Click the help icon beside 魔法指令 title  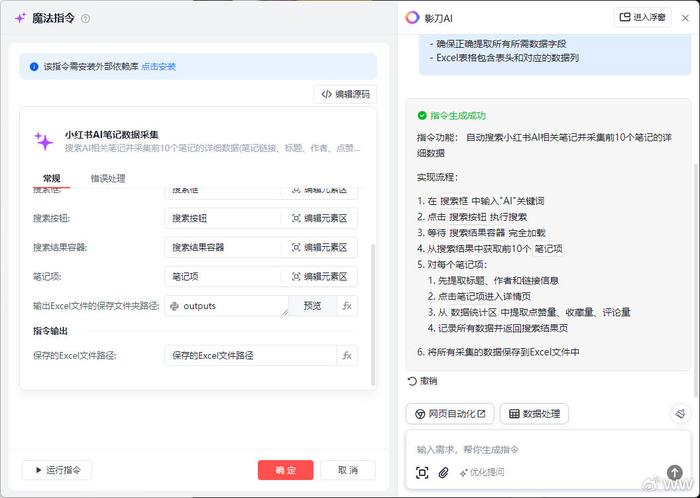coord(85,18)
